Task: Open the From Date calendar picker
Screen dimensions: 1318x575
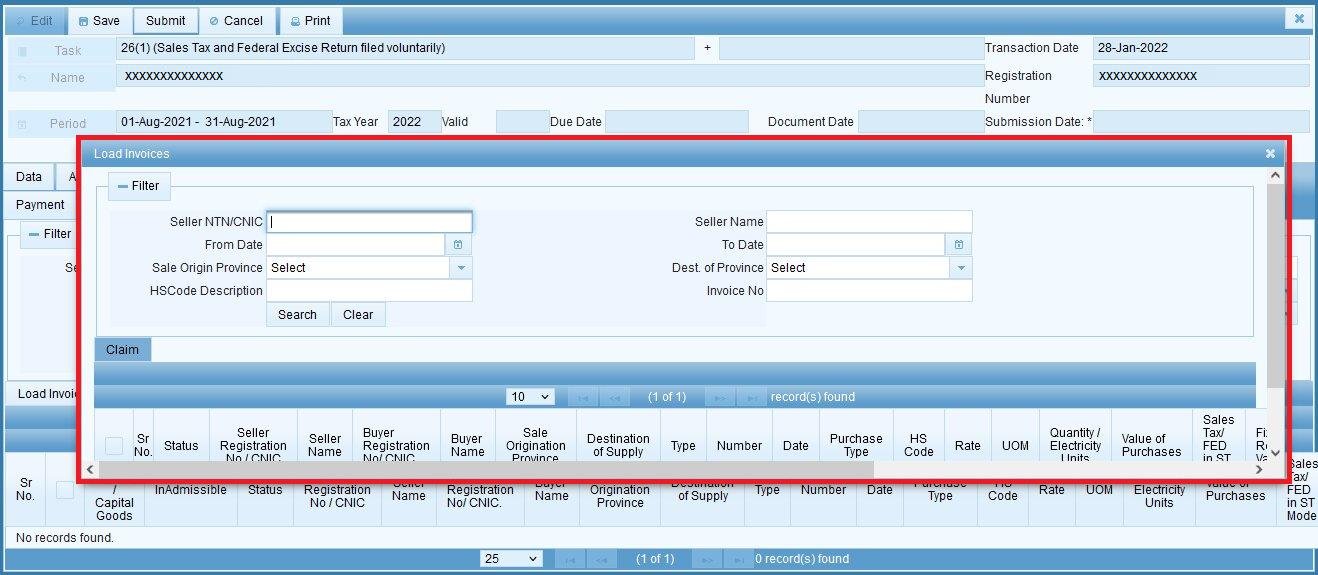Action: click(458, 245)
